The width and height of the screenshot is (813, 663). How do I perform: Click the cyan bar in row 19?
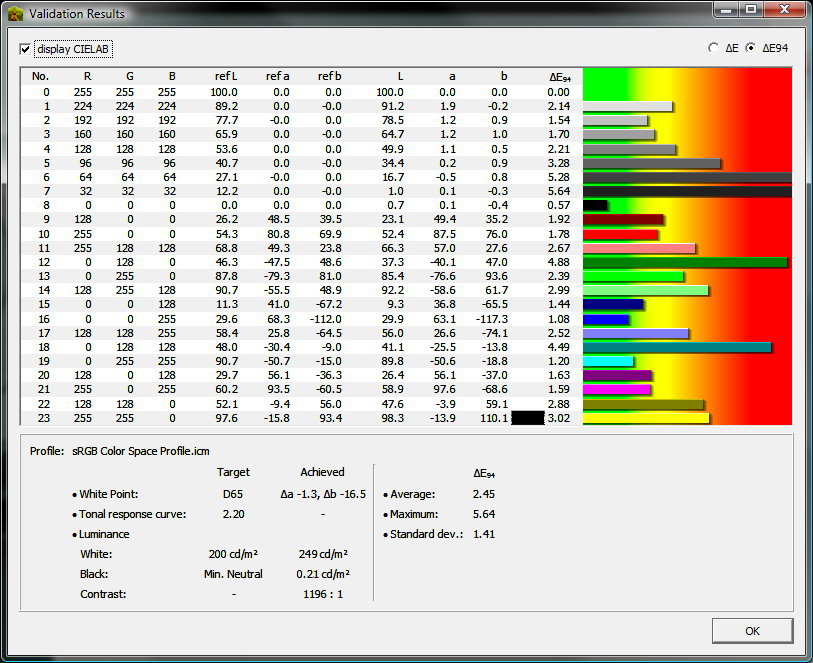point(608,361)
